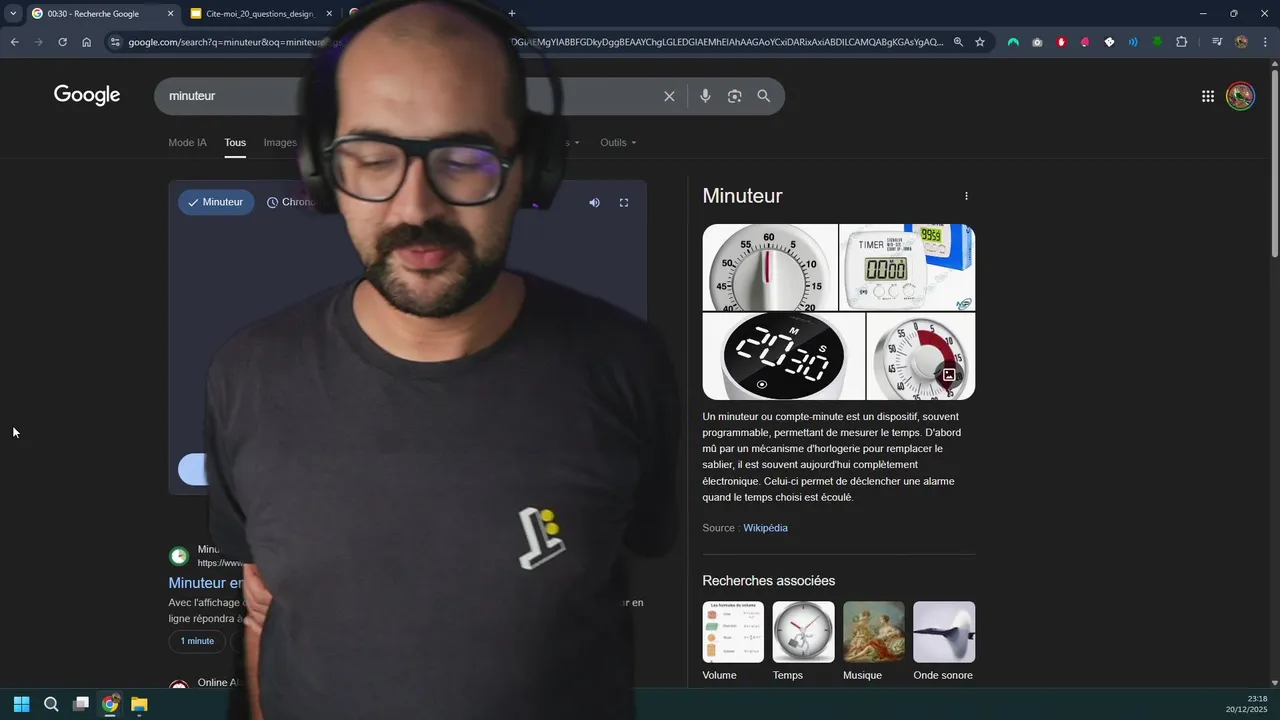Close the Recherche Google tab
The width and height of the screenshot is (1280, 720).
(x=170, y=14)
